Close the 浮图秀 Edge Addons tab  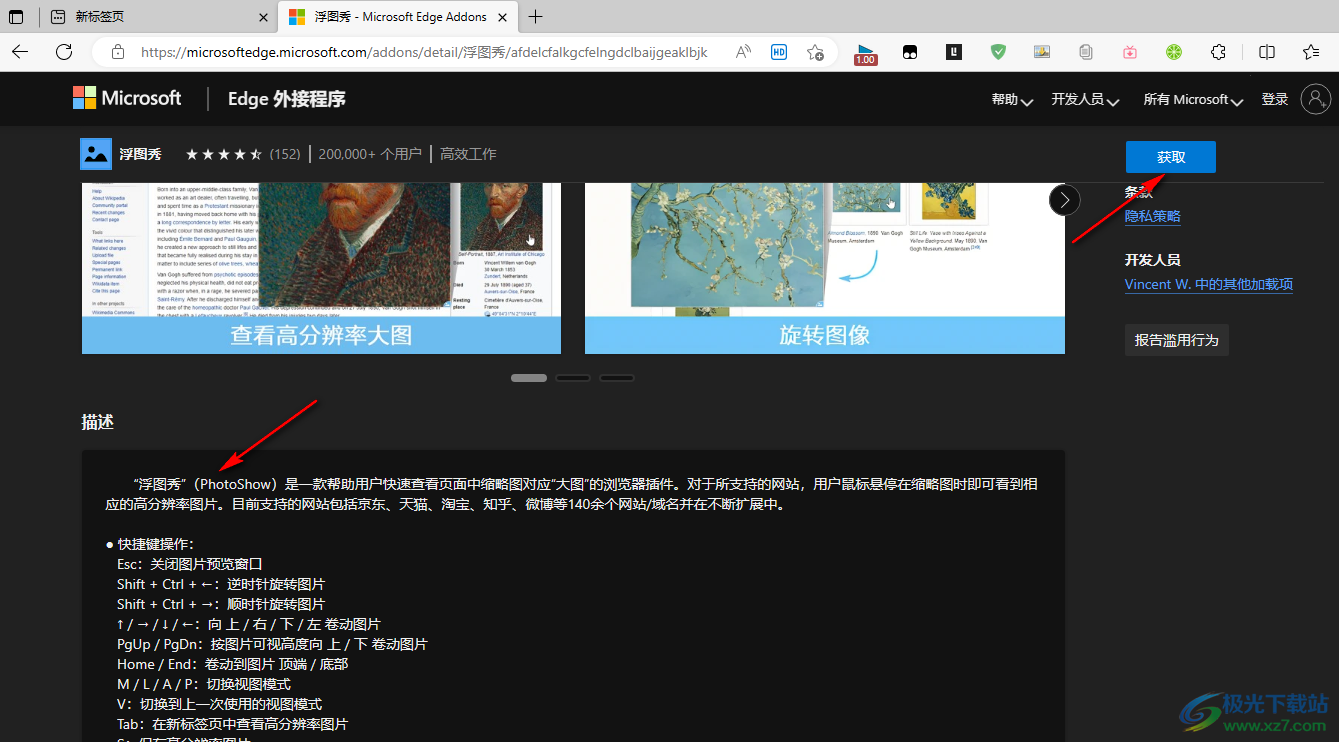point(502,17)
